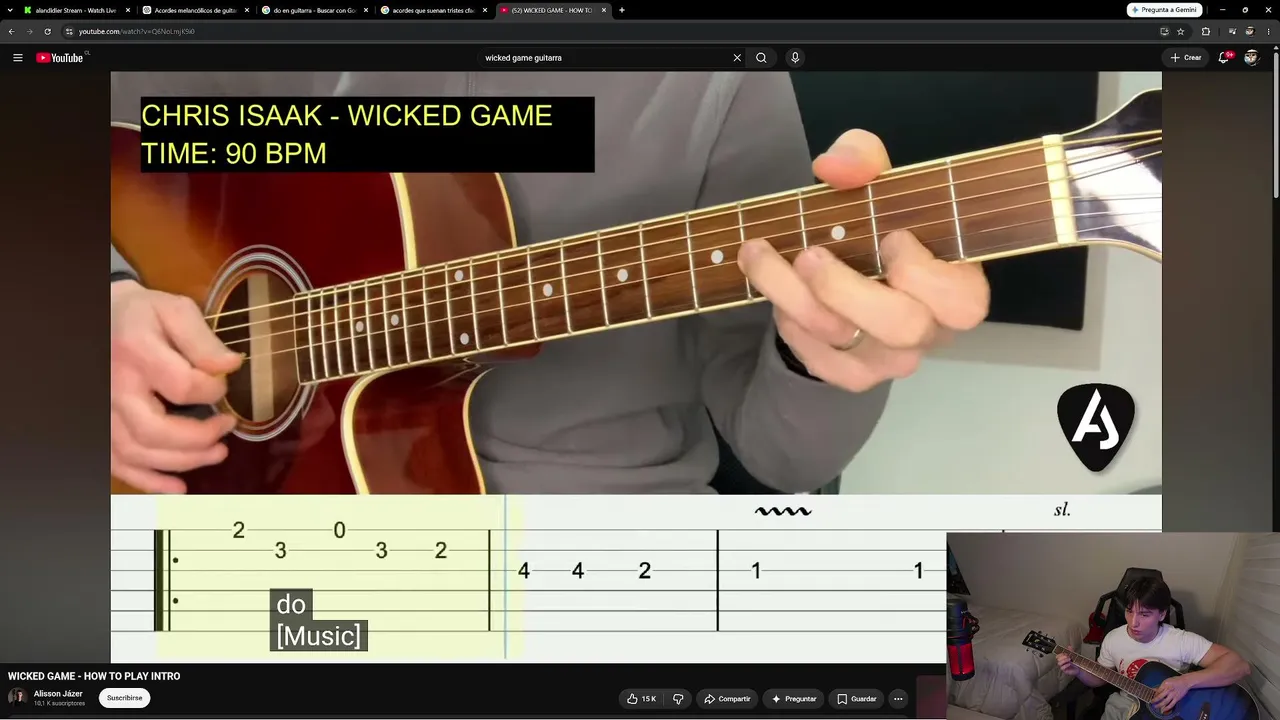Viewport: 1280px width, 720px height.
Task: Subscribe with the Suscribirse button
Action: [x=125, y=698]
